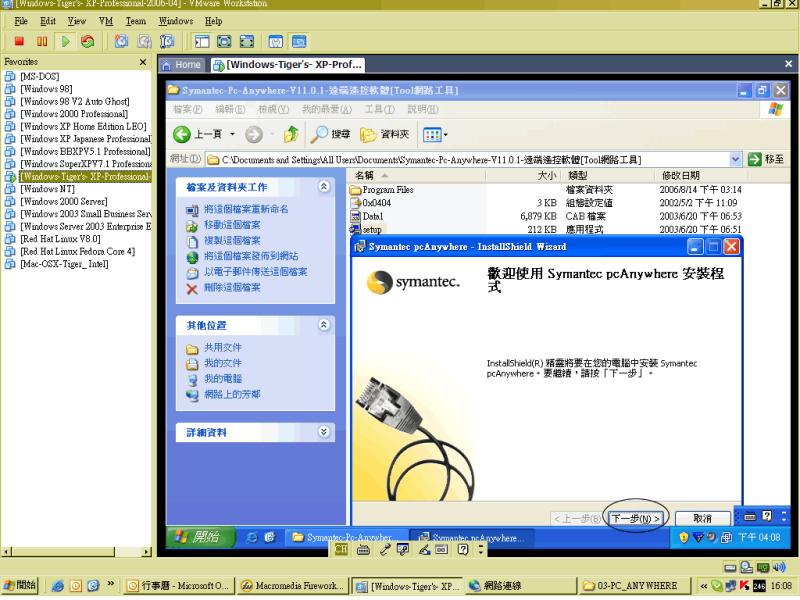Suspend the VM using the orange pause icon
Screen dimensions: 800x600
[42, 41]
